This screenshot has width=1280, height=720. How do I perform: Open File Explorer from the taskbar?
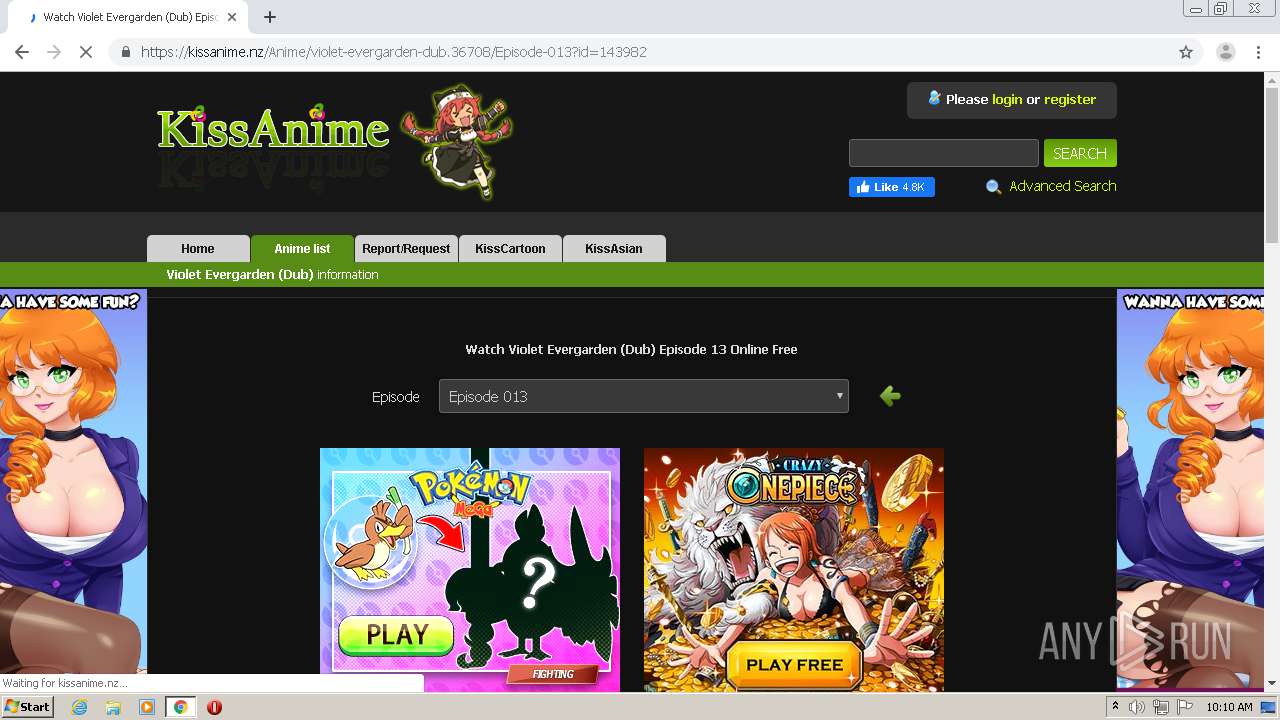click(x=113, y=707)
